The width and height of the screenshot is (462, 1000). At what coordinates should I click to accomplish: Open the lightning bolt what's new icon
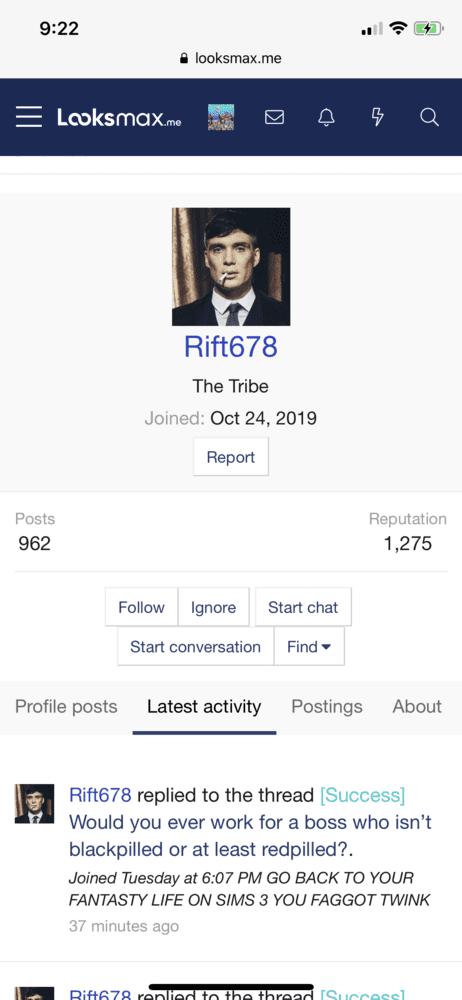378,117
